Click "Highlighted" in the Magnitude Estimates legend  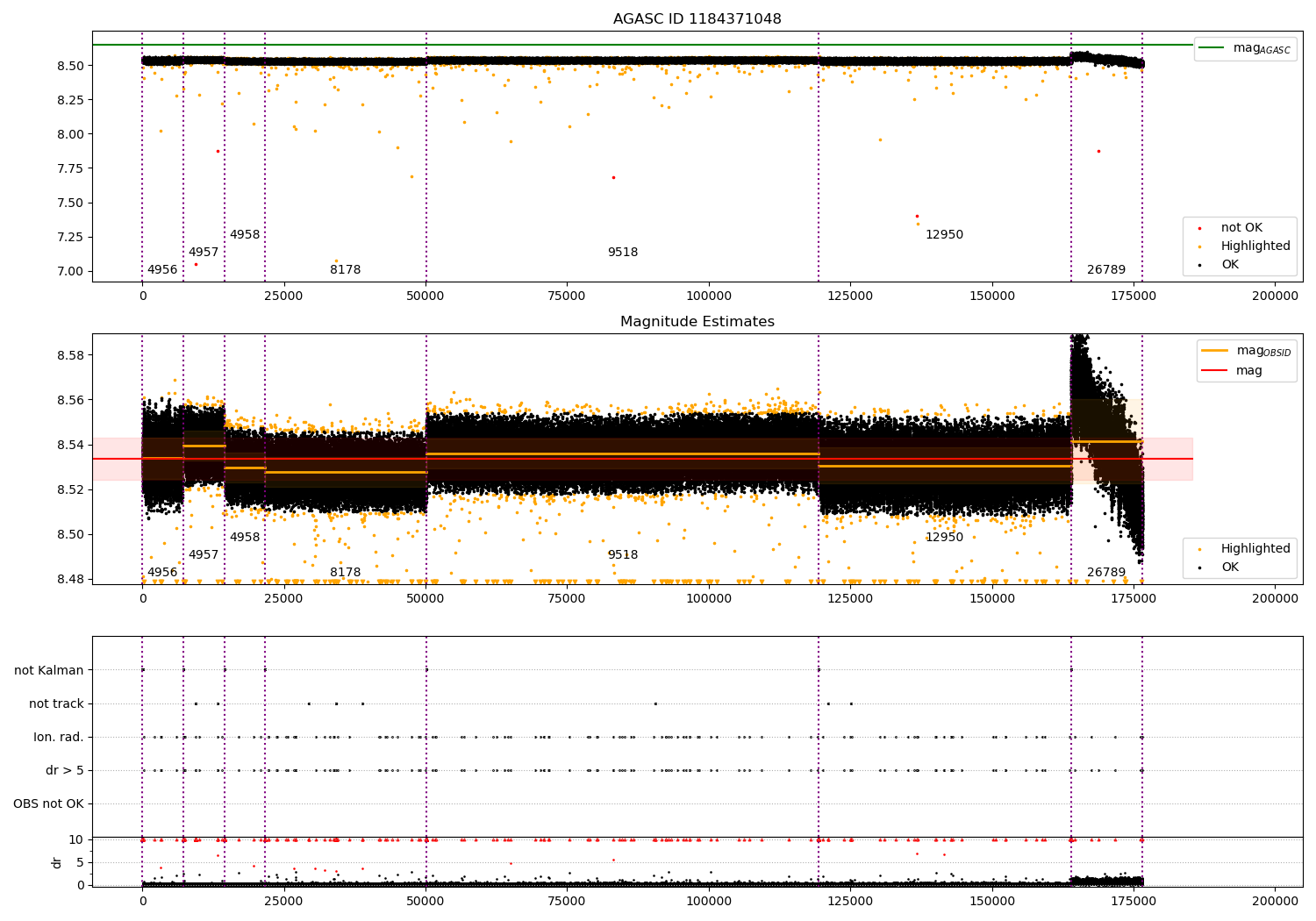[1255, 549]
